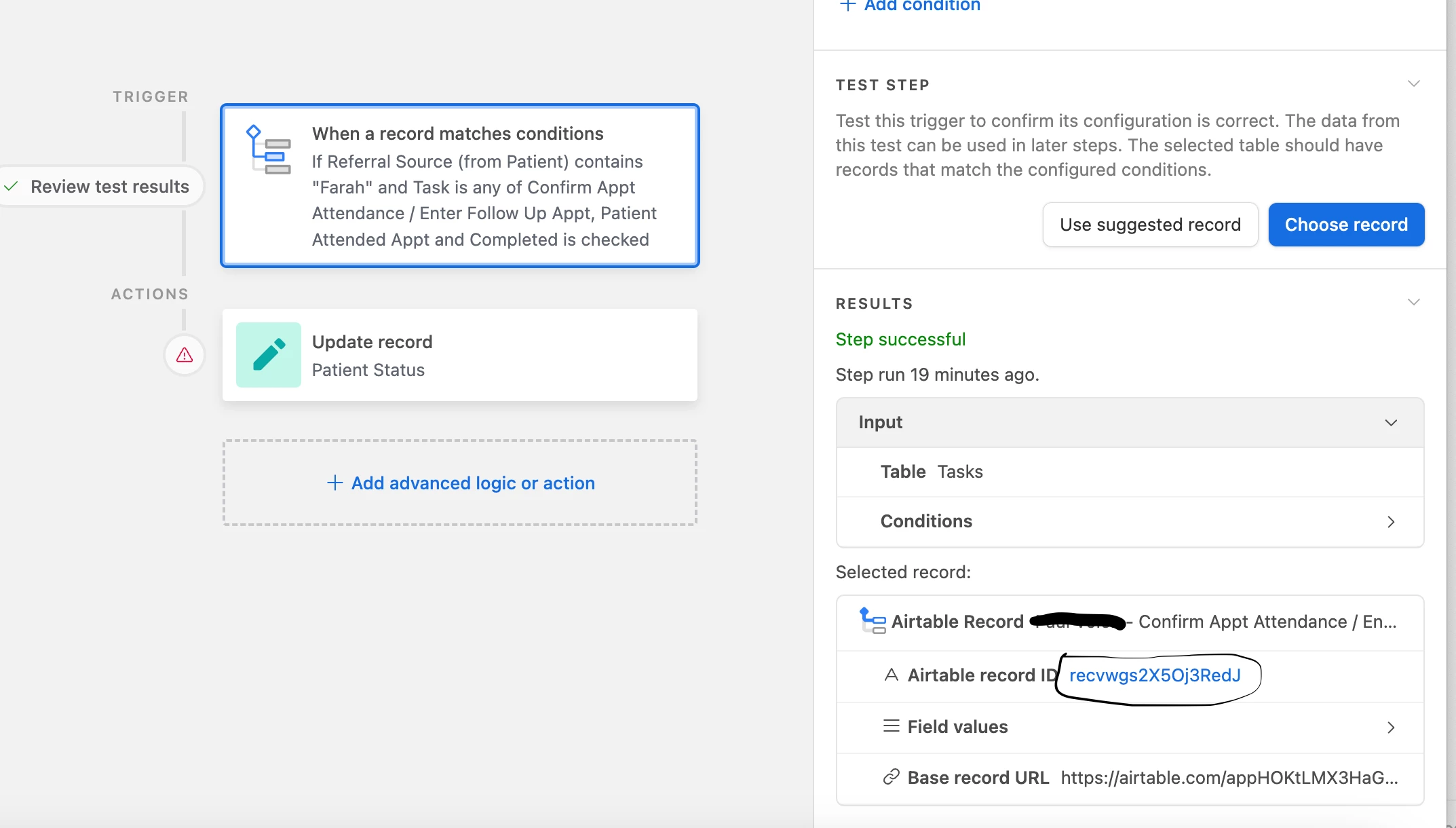This screenshot has width=1456, height=828.
Task: Click Use suggested record button
Action: [1150, 225]
